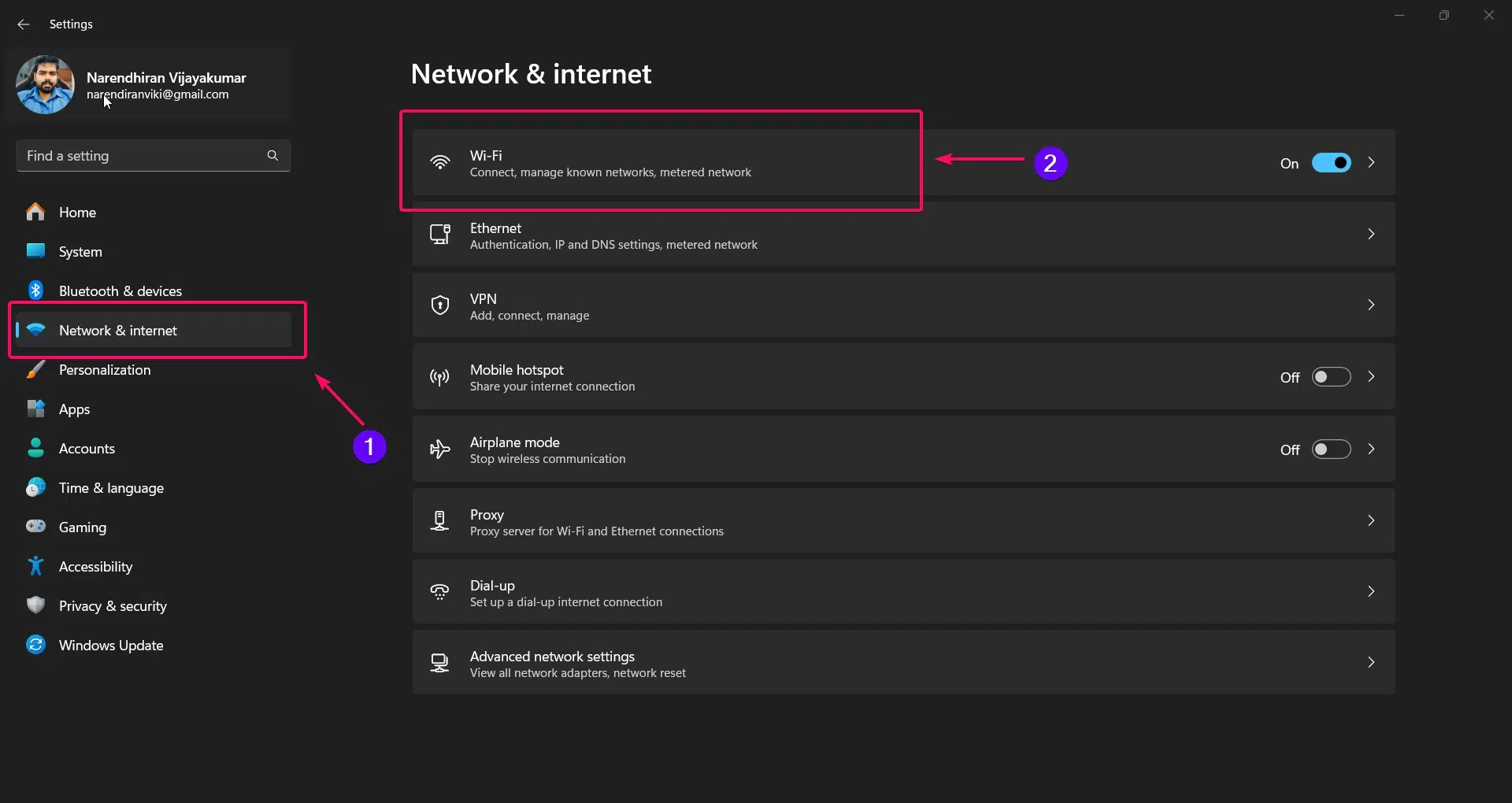1512x803 pixels.
Task: Expand Dial-up settings chevron
Action: coord(1371,591)
